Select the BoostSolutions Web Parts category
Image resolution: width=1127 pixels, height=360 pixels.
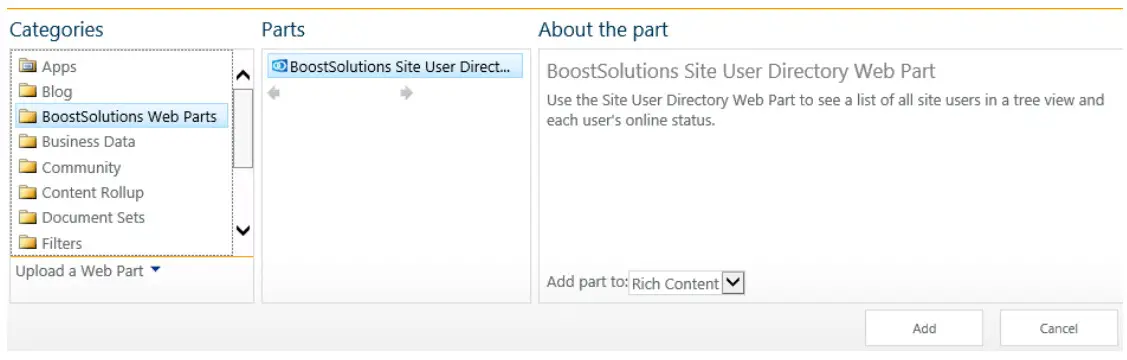tap(121, 116)
